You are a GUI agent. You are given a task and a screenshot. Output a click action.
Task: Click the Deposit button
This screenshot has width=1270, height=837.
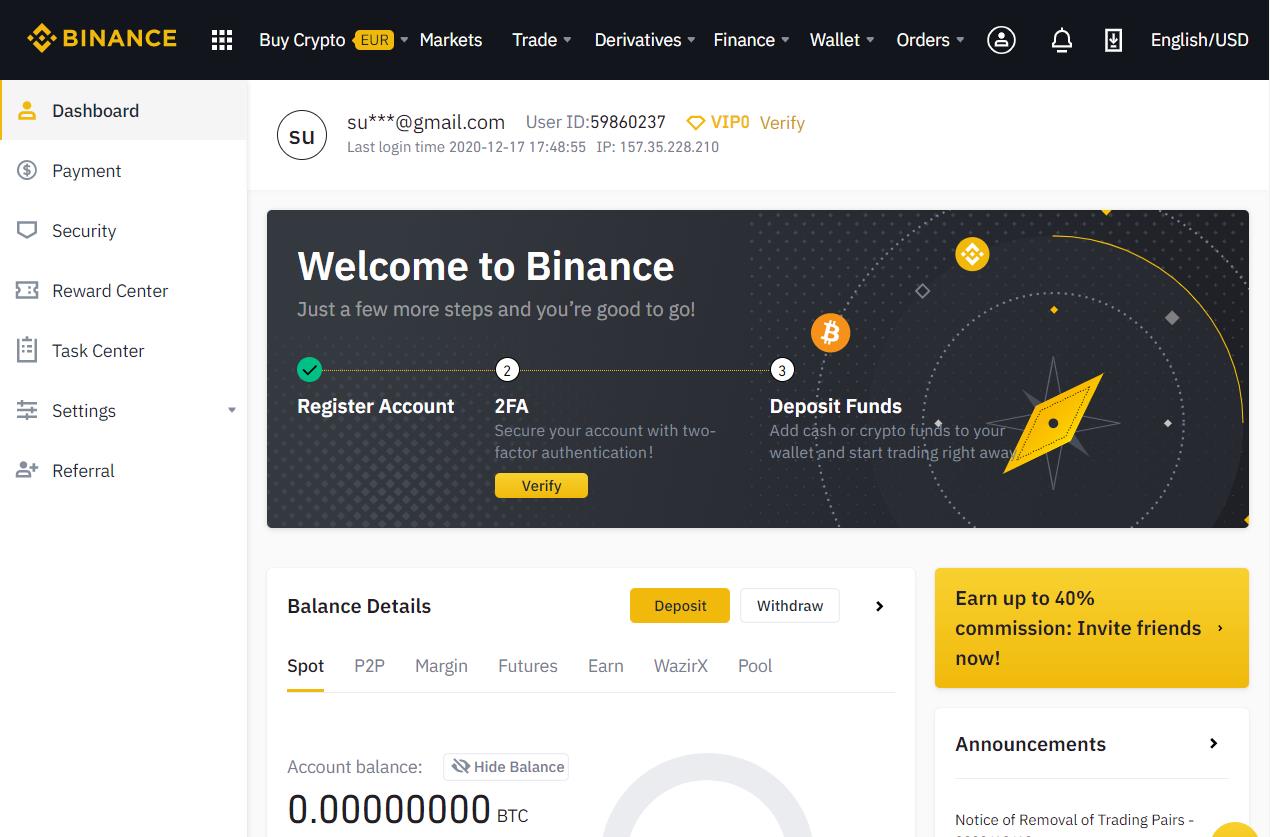pyautogui.click(x=680, y=606)
